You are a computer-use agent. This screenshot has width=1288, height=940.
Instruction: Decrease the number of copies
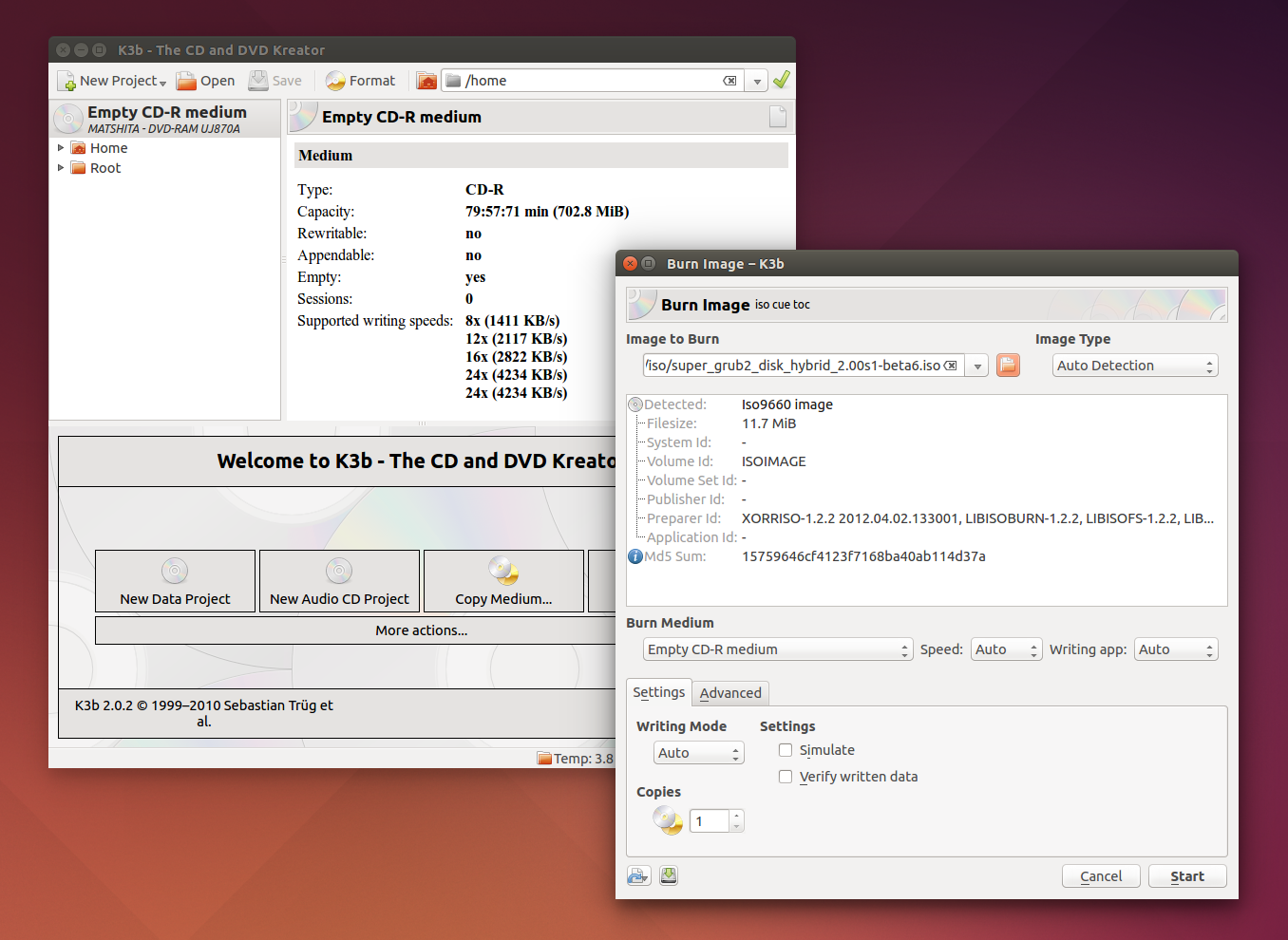pyautogui.click(x=737, y=827)
